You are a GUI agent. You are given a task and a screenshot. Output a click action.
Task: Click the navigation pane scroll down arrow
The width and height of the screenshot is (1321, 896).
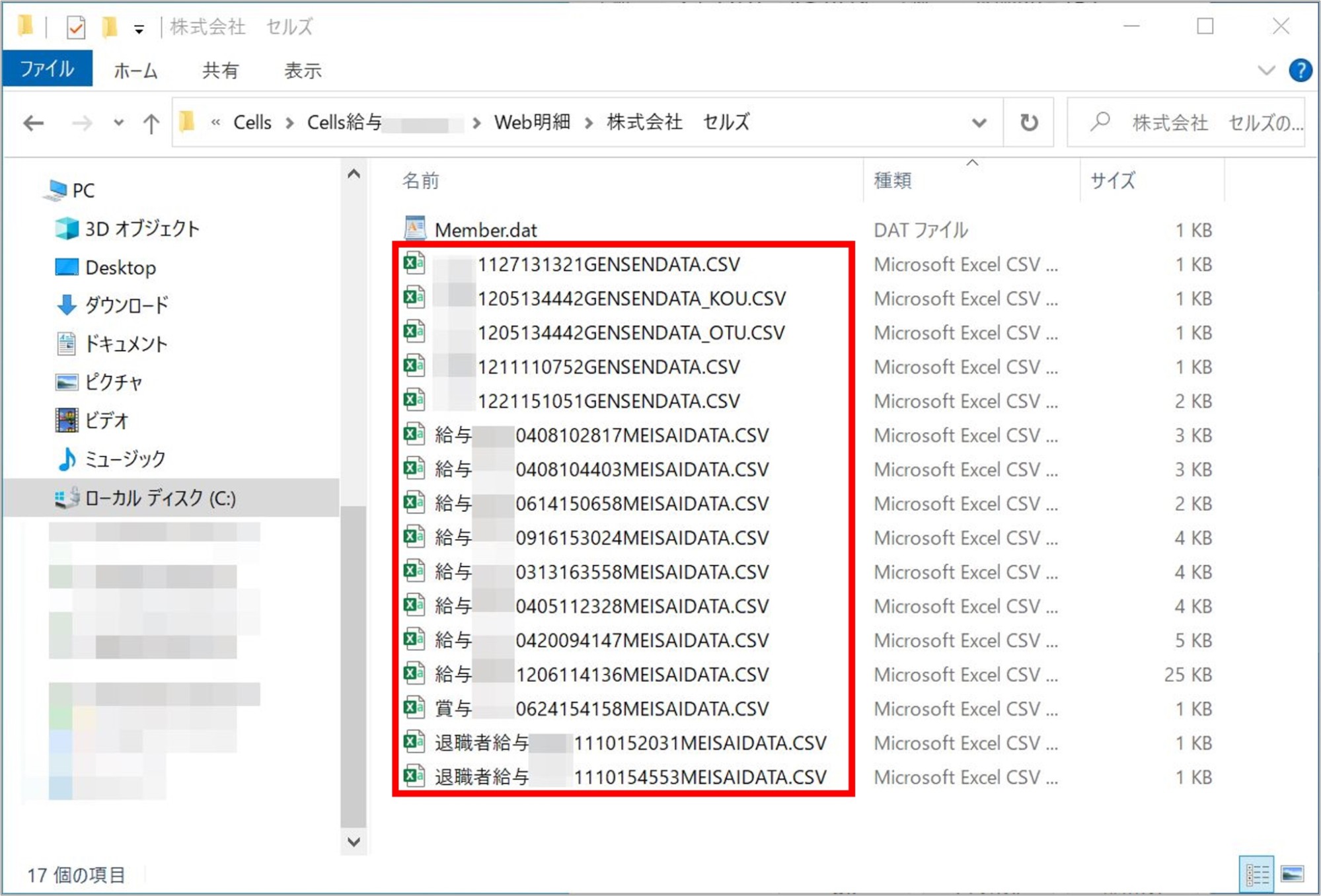(x=354, y=842)
